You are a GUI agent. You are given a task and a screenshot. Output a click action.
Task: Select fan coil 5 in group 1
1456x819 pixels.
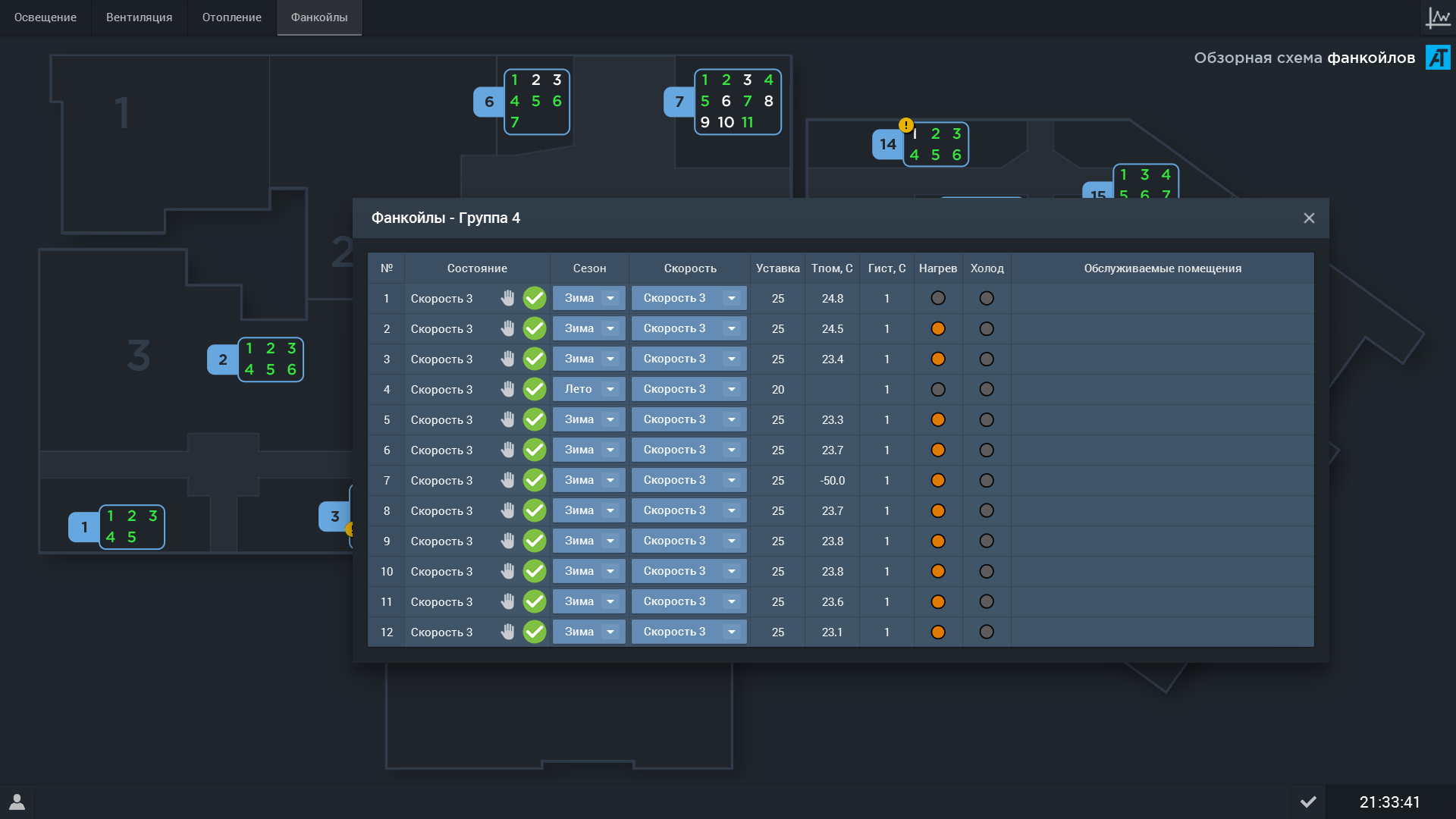coord(132,537)
